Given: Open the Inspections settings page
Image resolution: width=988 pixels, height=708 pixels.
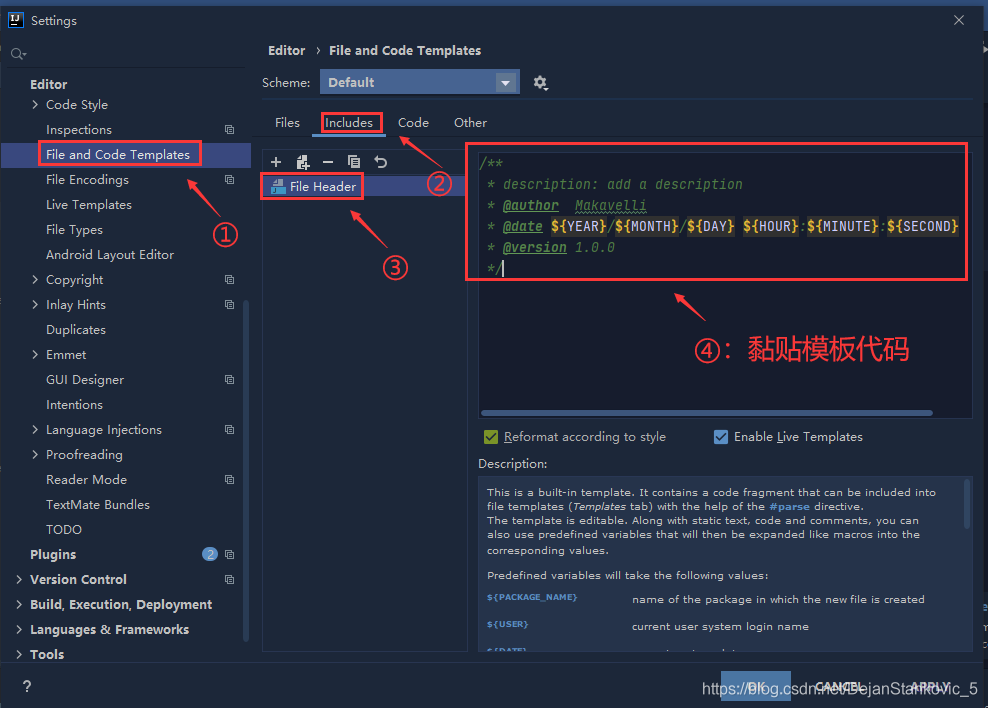Looking at the screenshot, I should click(79, 130).
